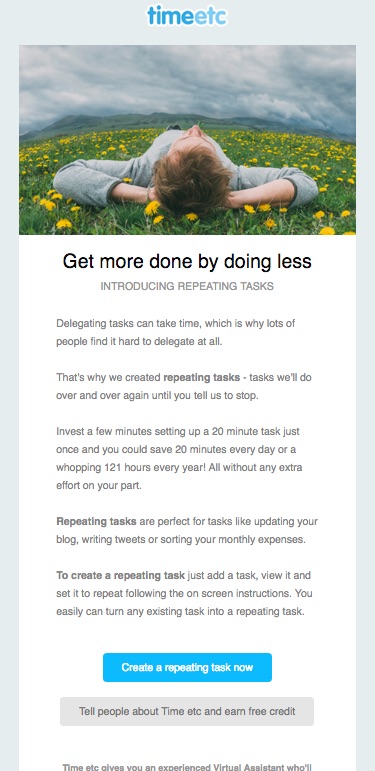Click bold 'To create a repeating task' text
This screenshot has height=771, width=375.
120,575
